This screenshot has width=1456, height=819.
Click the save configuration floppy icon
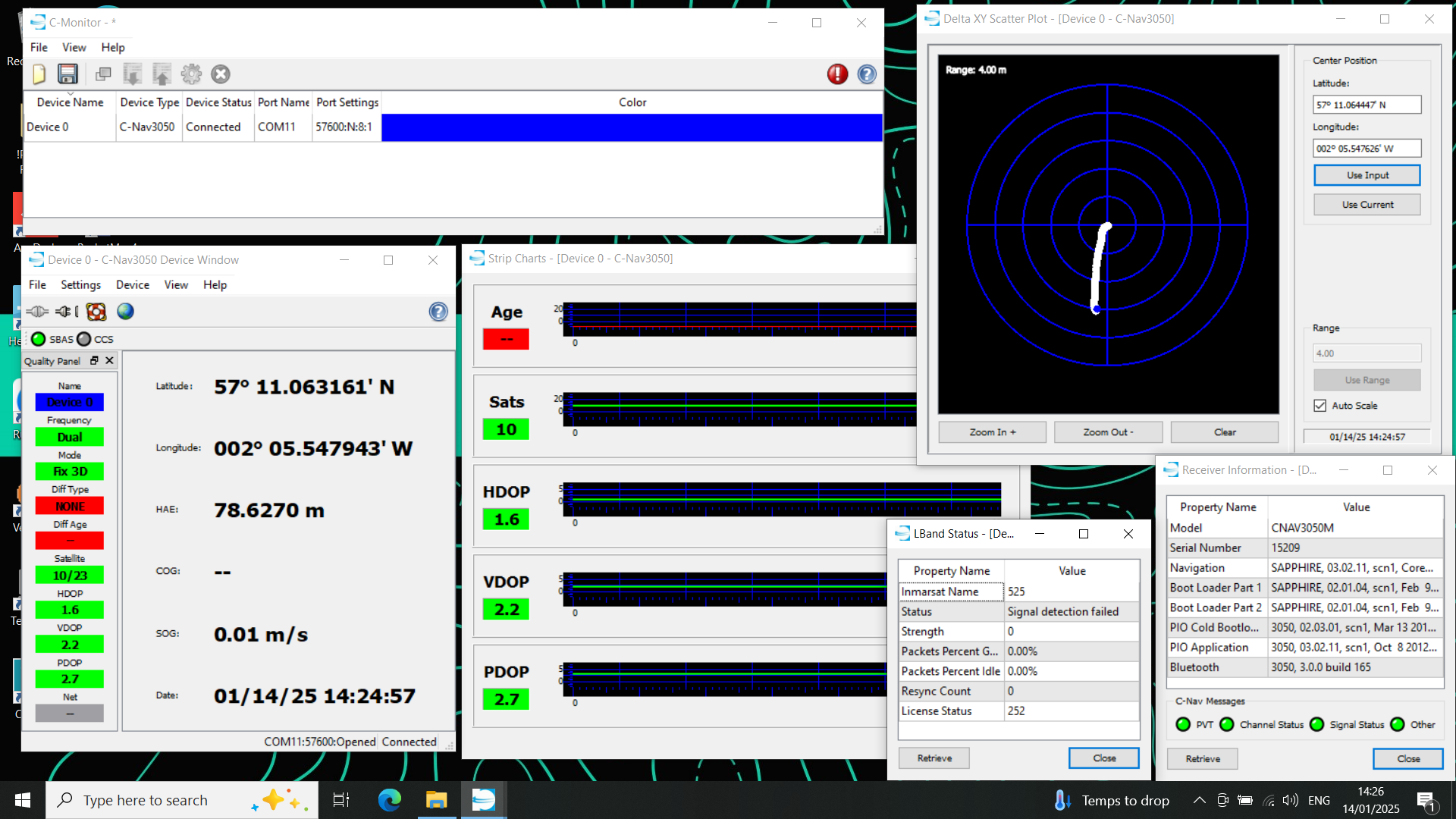(67, 74)
